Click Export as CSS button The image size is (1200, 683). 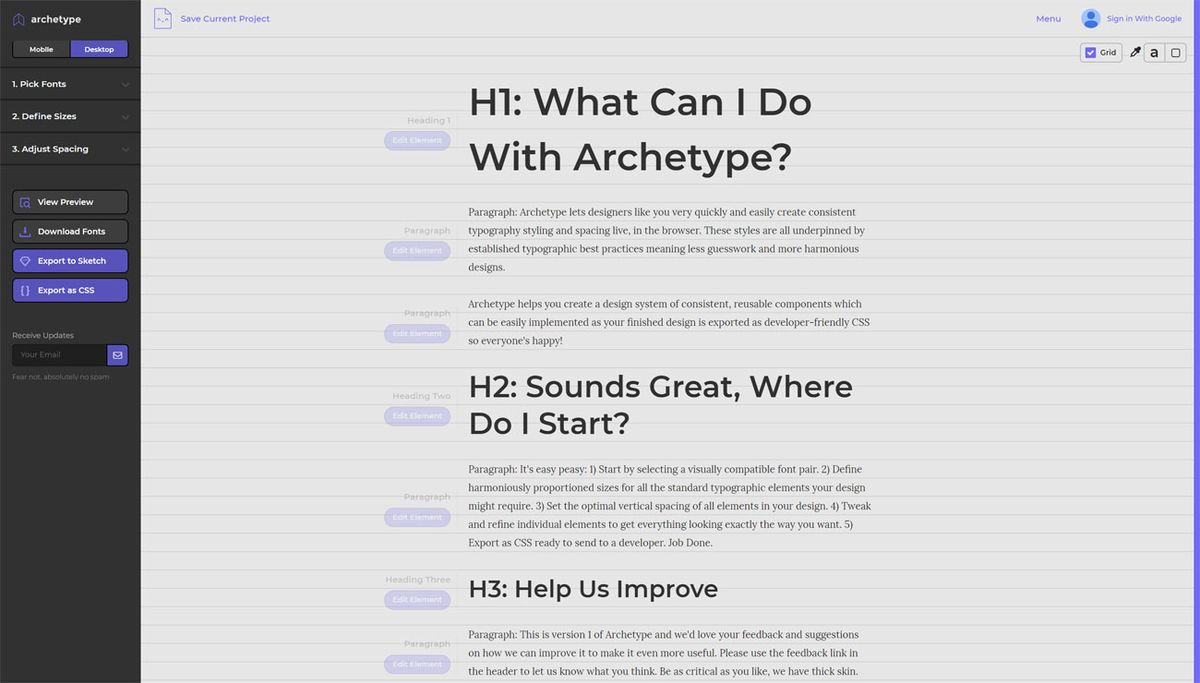pos(69,290)
